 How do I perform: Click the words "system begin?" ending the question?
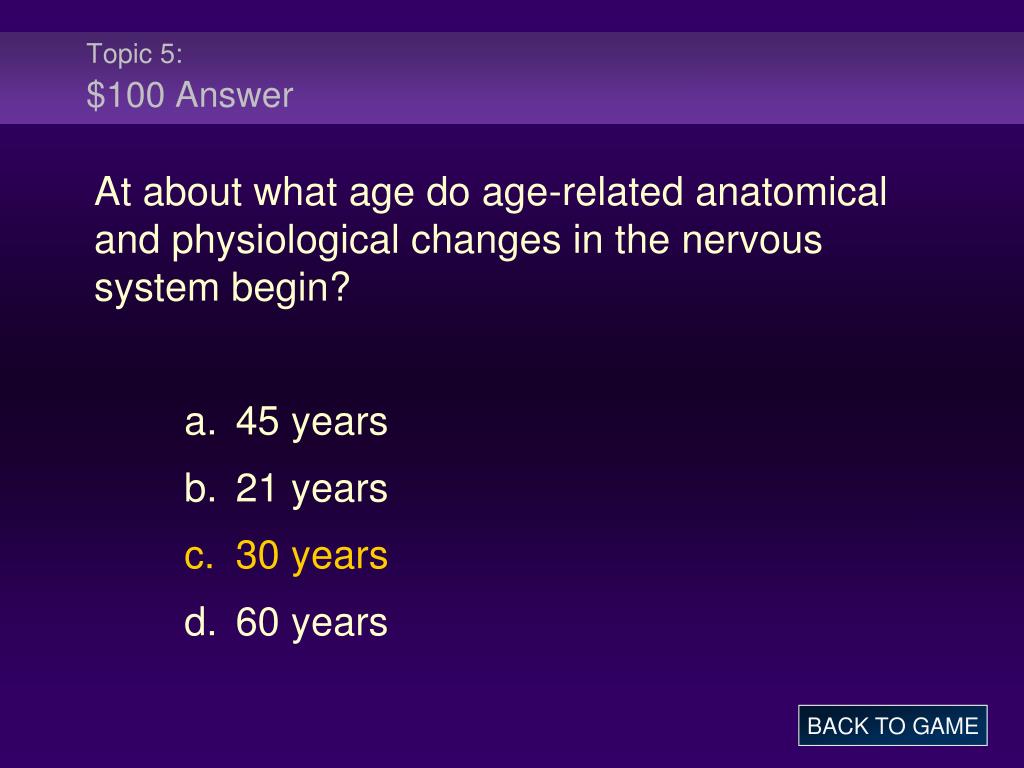(223, 289)
